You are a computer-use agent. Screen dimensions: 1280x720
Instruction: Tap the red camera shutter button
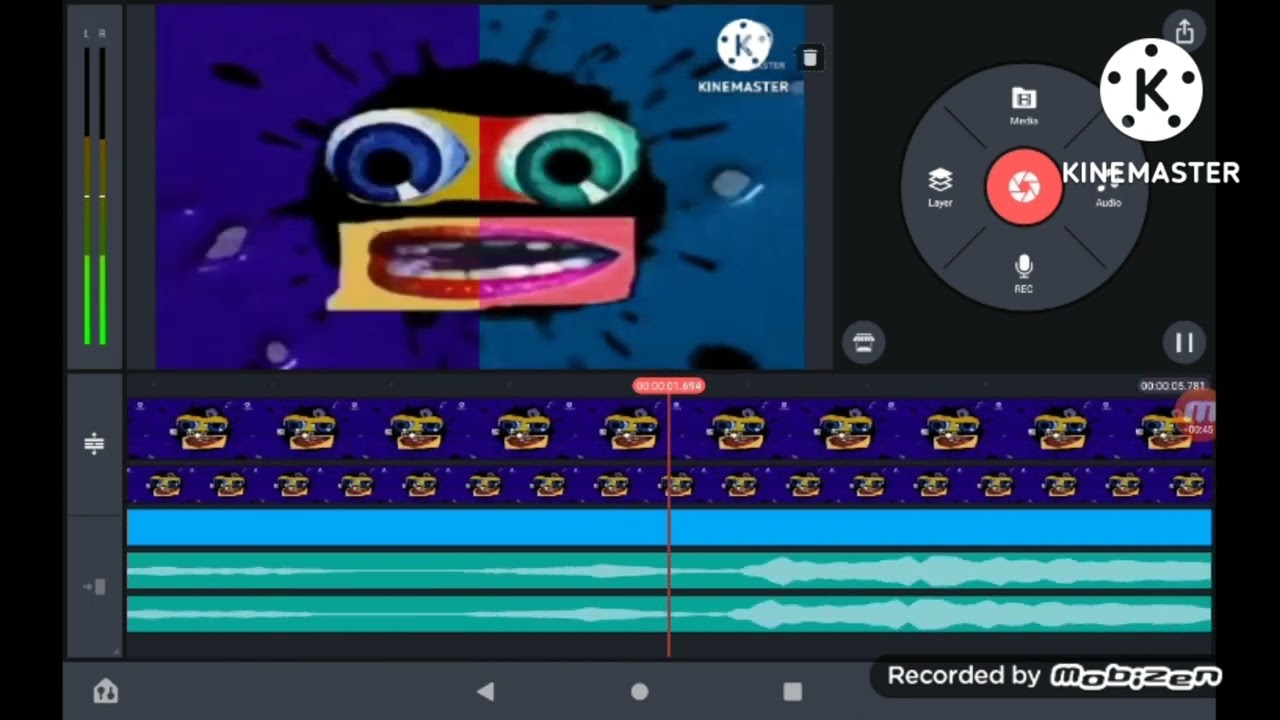click(x=1024, y=187)
